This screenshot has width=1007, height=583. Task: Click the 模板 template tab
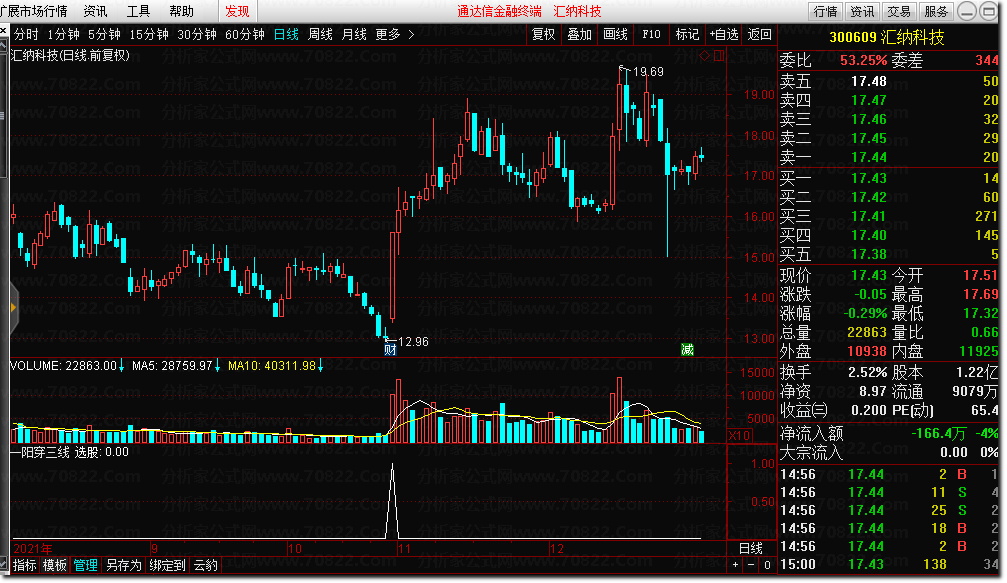(55, 566)
